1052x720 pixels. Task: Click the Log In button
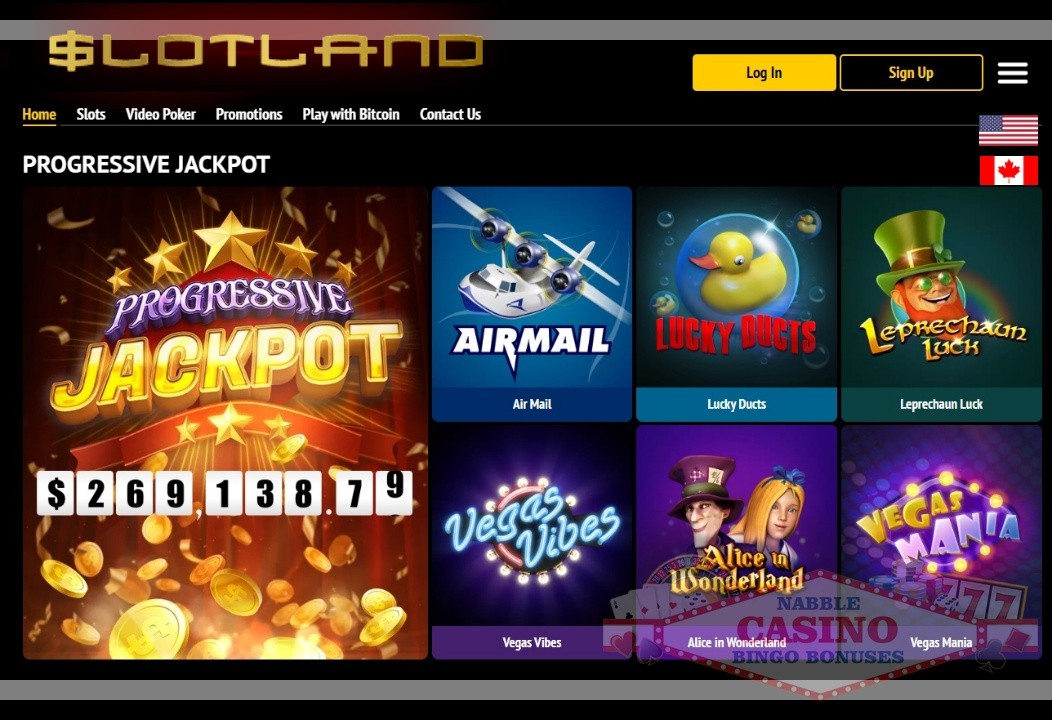764,72
